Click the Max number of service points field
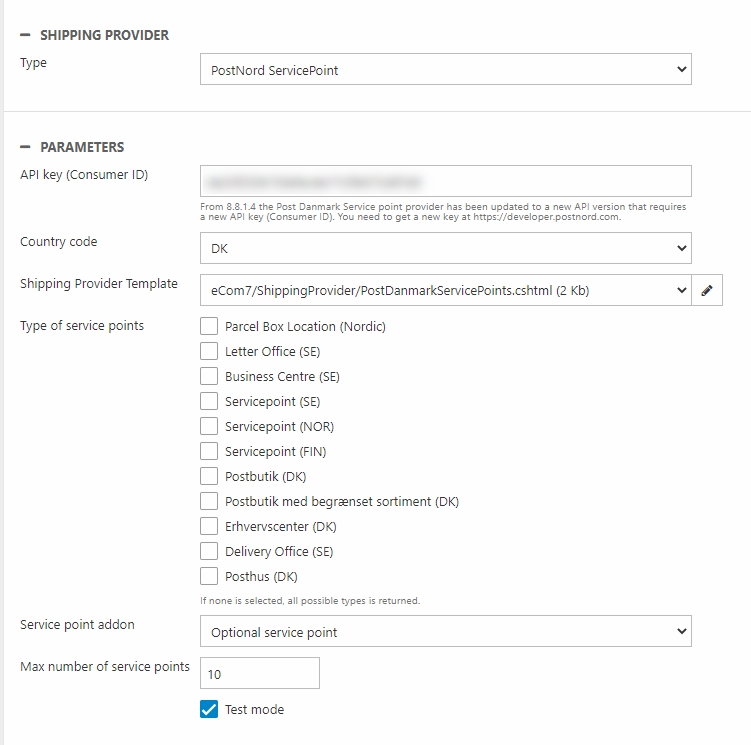Screen dimensions: 751x745 click(x=260, y=673)
